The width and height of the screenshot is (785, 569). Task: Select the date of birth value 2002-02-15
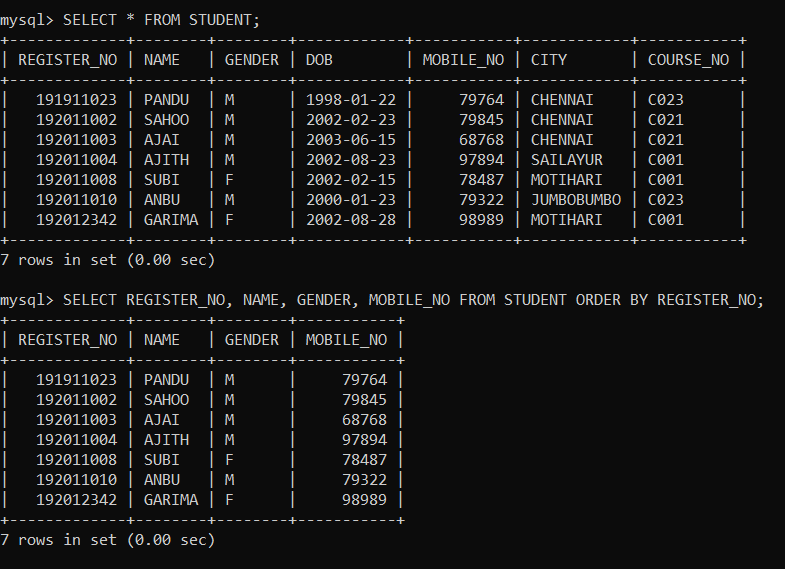click(x=351, y=180)
